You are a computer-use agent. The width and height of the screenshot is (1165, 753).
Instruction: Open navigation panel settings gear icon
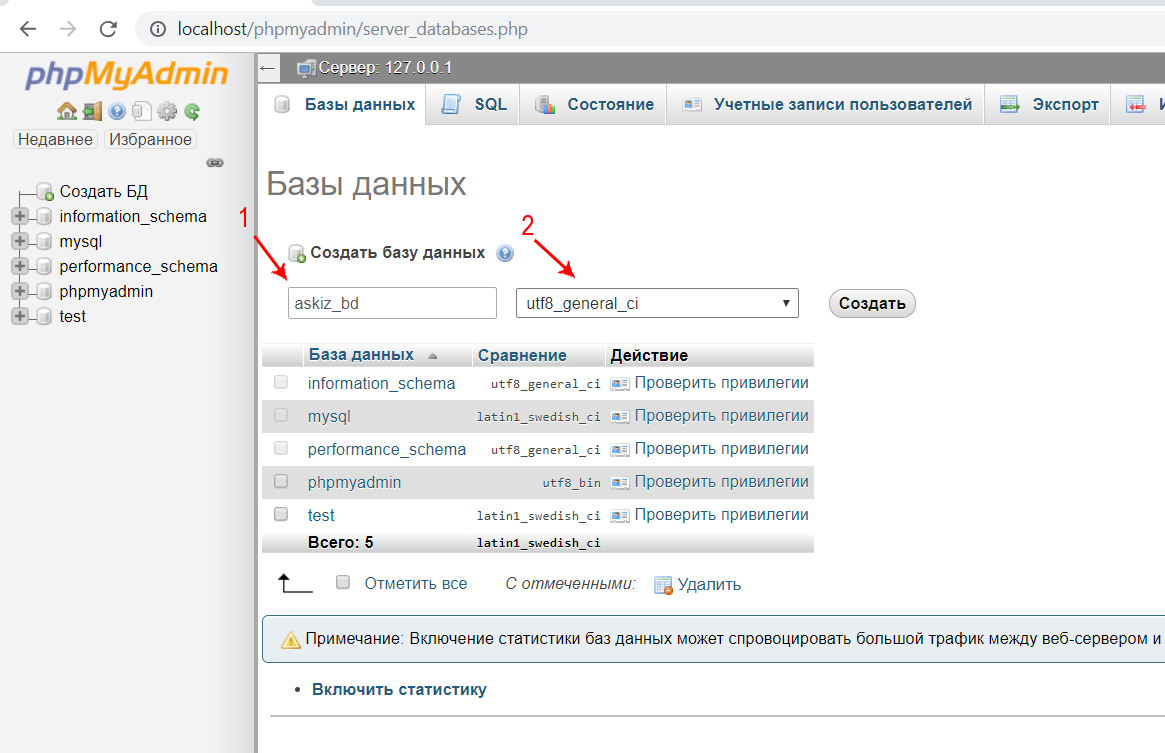point(167,111)
